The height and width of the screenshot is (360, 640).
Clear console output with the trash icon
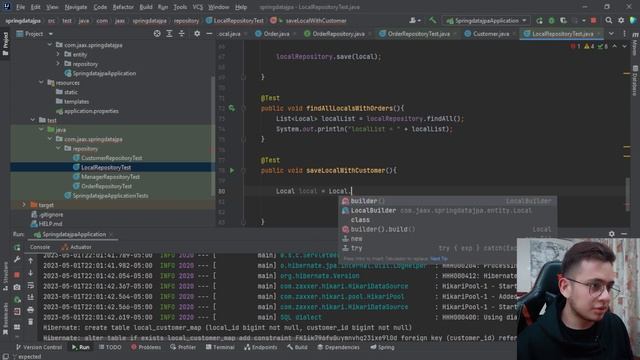pos(31,322)
